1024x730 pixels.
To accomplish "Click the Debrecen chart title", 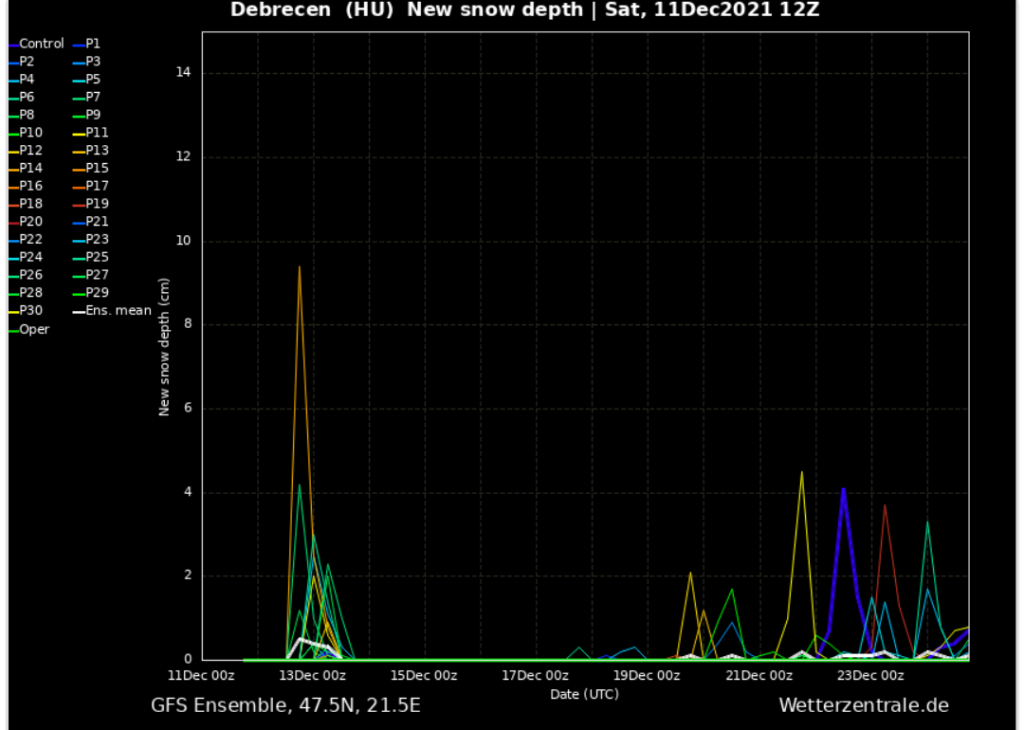I will tap(525, 11).
